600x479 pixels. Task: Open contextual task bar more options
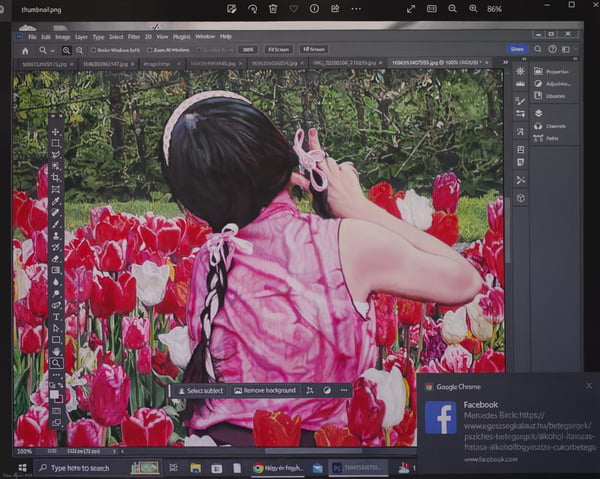pos(344,390)
